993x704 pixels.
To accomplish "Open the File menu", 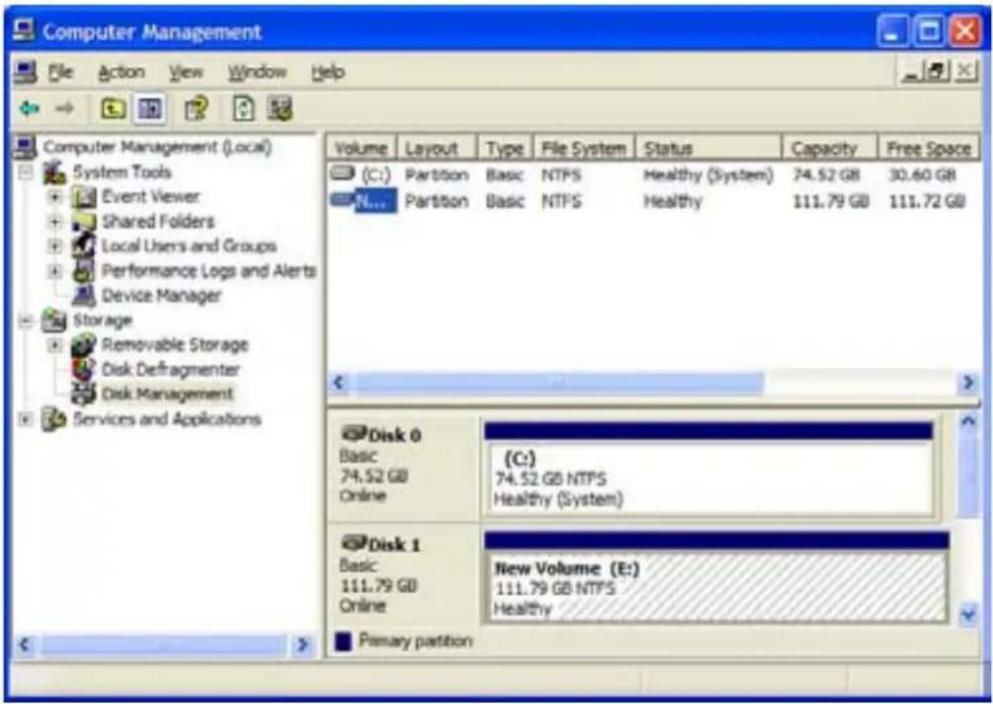I will coord(61,72).
